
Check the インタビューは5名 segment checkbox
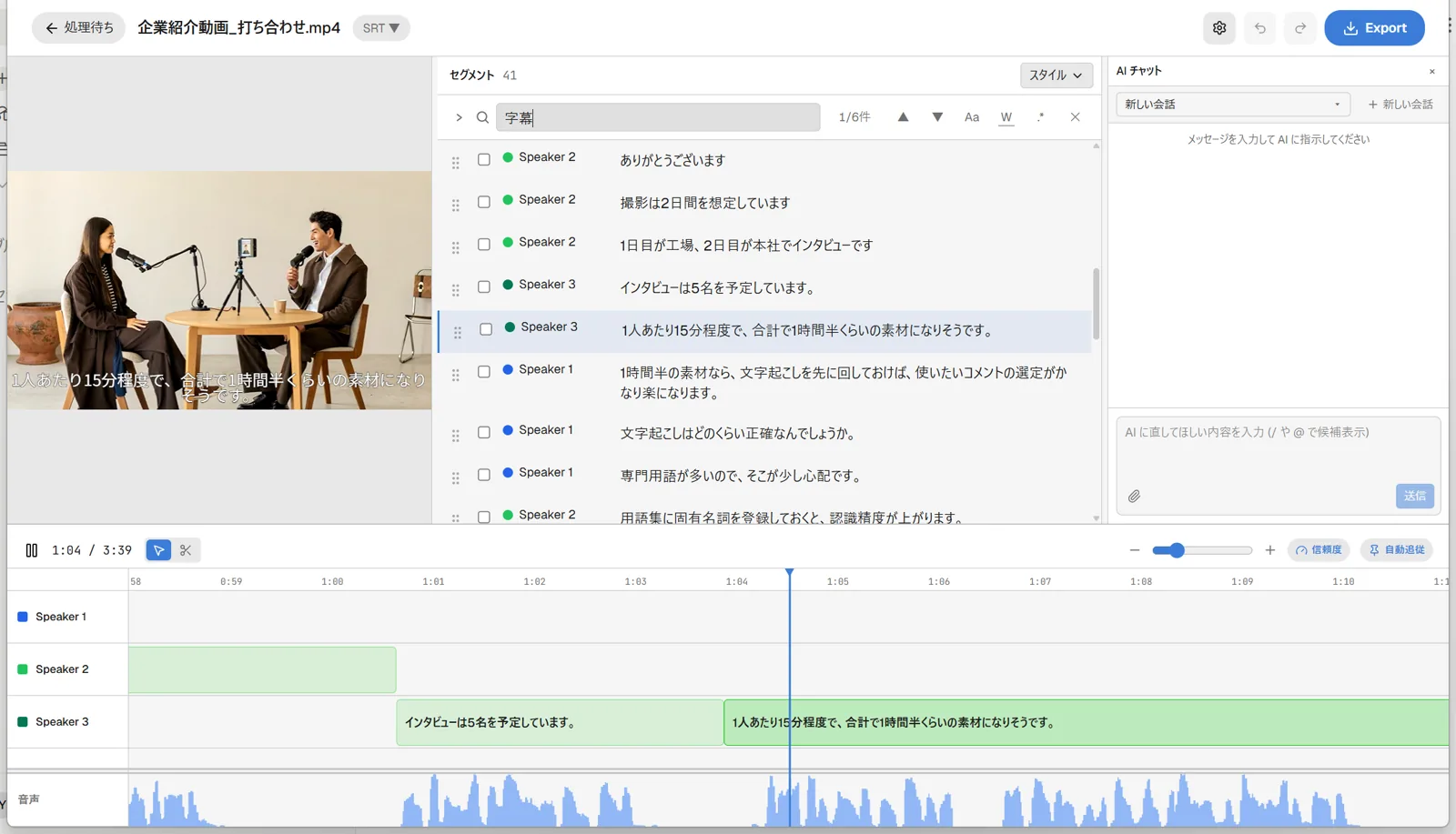coord(484,286)
